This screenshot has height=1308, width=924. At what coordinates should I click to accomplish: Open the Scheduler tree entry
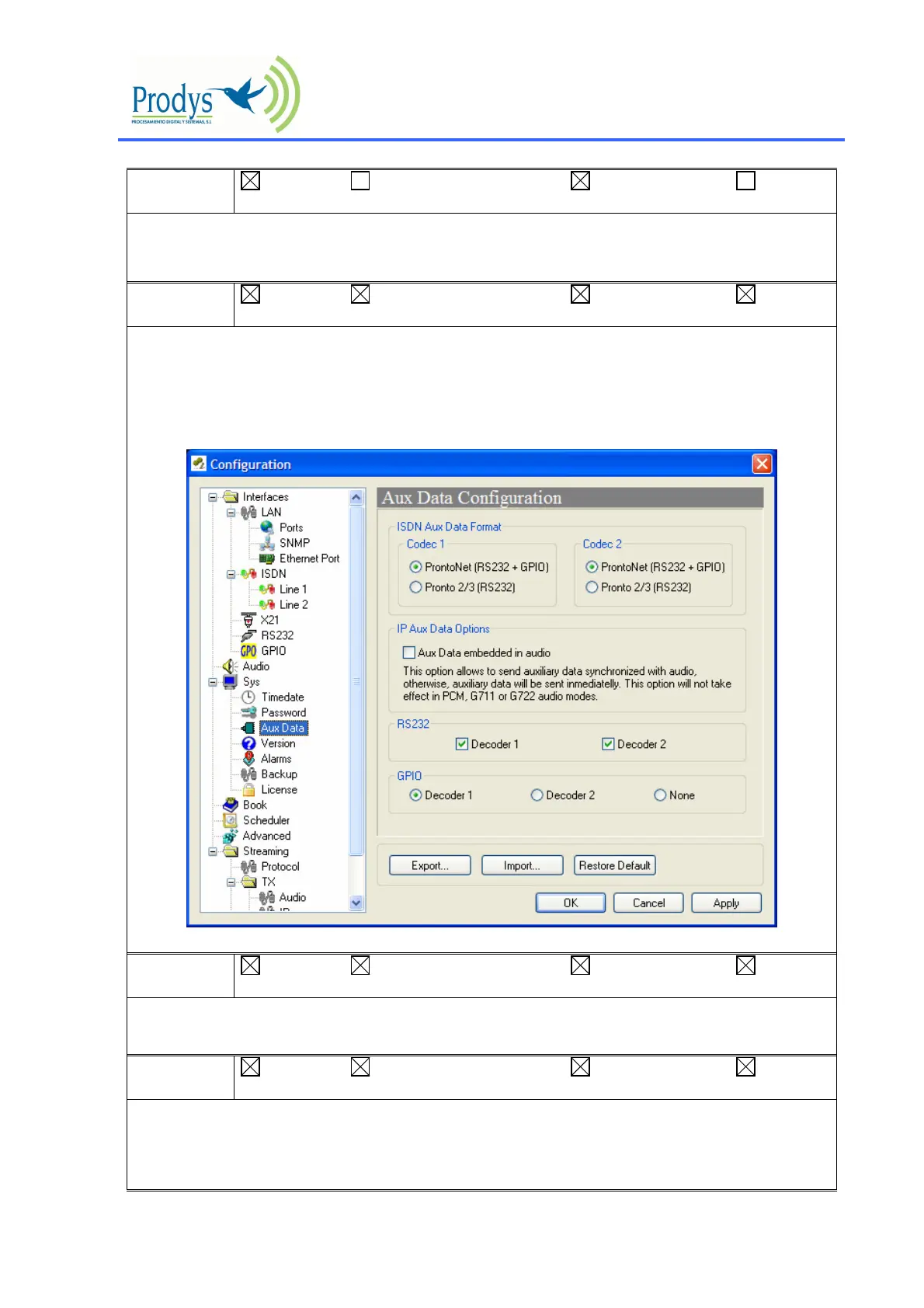tap(266, 820)
